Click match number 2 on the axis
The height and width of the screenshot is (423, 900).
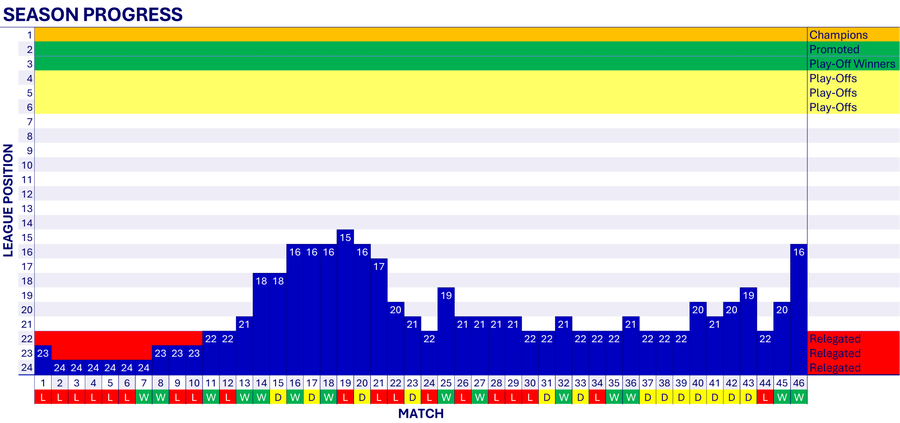(60, 383)
